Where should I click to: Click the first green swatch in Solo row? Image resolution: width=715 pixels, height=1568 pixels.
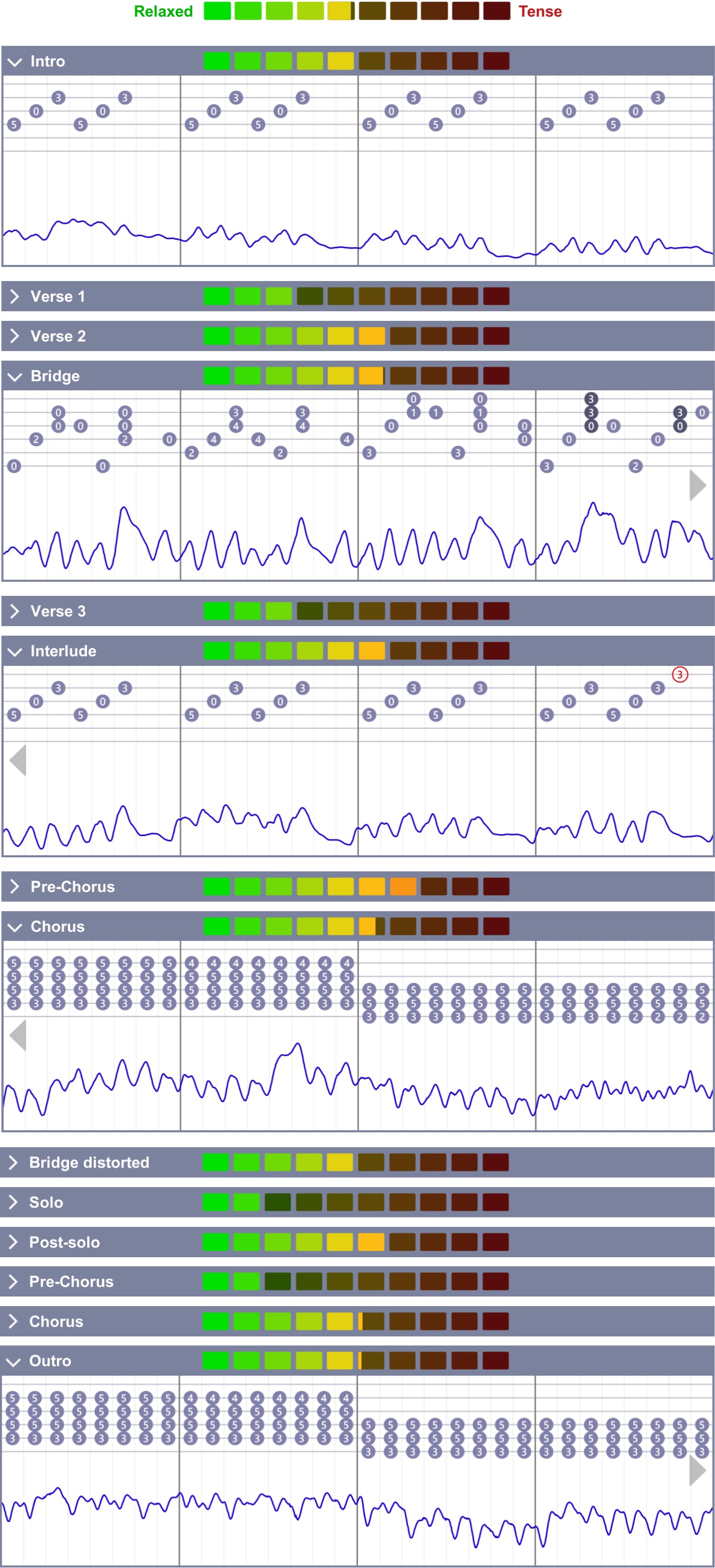(x=216, y=1202)
